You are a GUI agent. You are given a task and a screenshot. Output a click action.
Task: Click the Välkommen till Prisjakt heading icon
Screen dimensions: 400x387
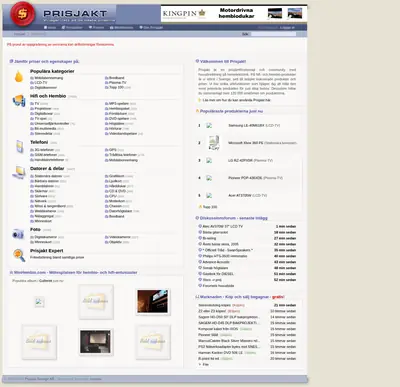pos(197,61)
